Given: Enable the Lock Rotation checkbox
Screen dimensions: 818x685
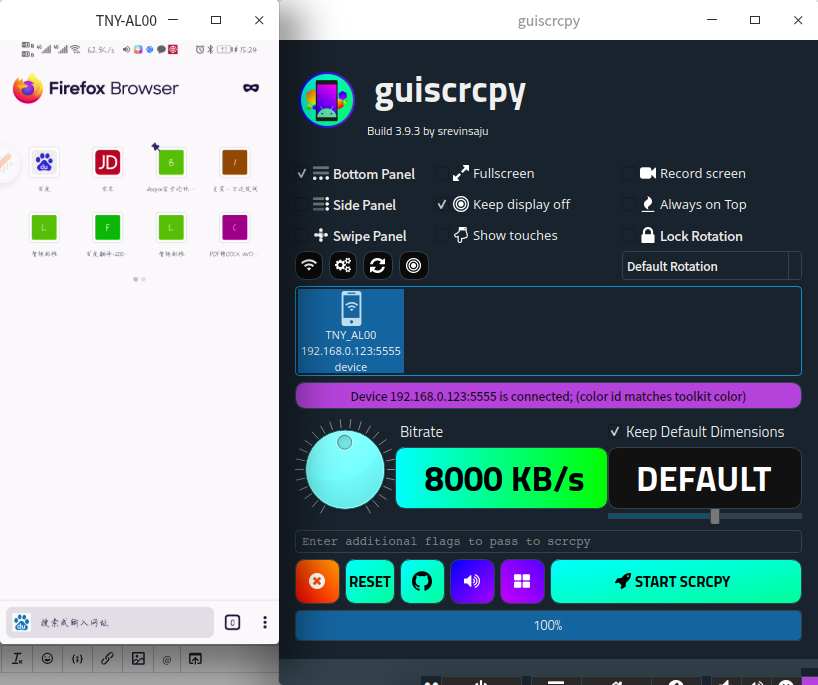Looking at the screenshot, I should tap(629, 236).
